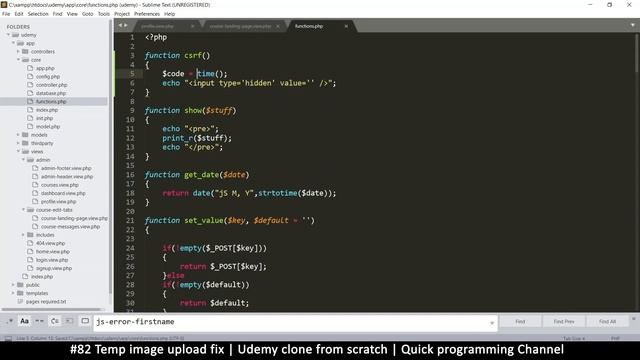The height and width of the screenshot is (360, 640).
Task: Open login.view.php file
Action: [x=52, y=260]
